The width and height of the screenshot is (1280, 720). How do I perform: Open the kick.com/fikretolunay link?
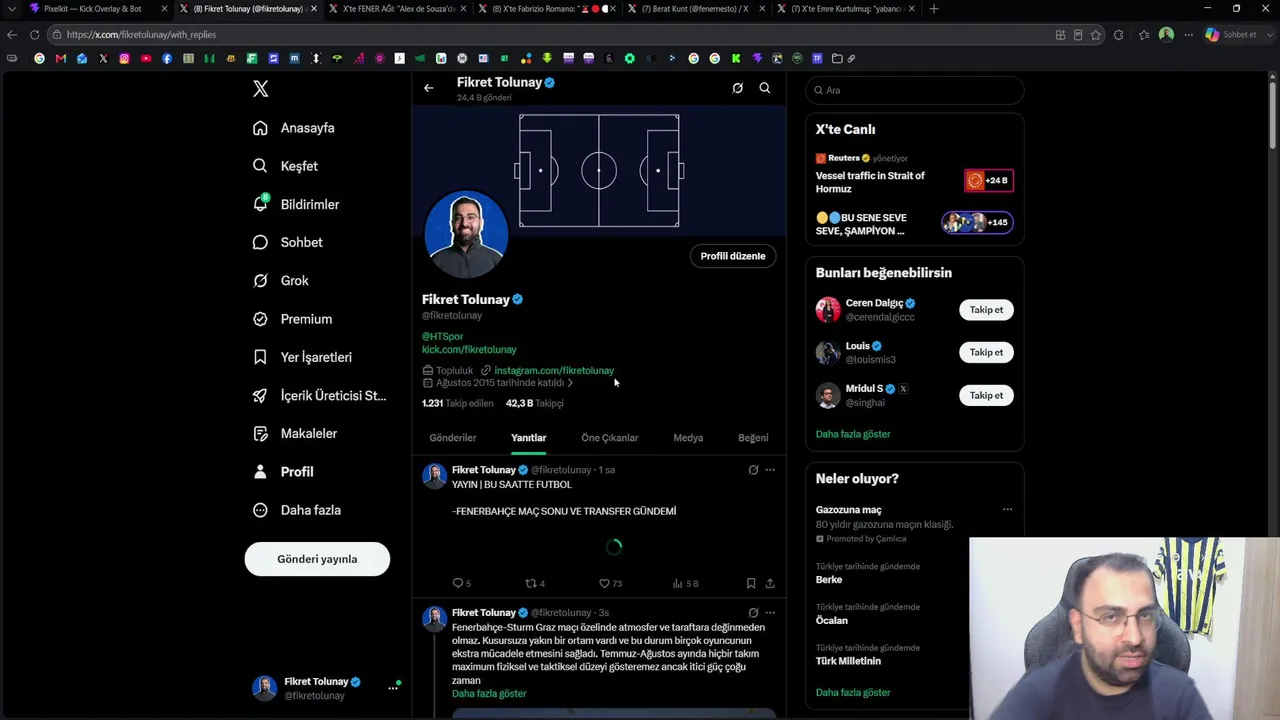pos(469,350)
